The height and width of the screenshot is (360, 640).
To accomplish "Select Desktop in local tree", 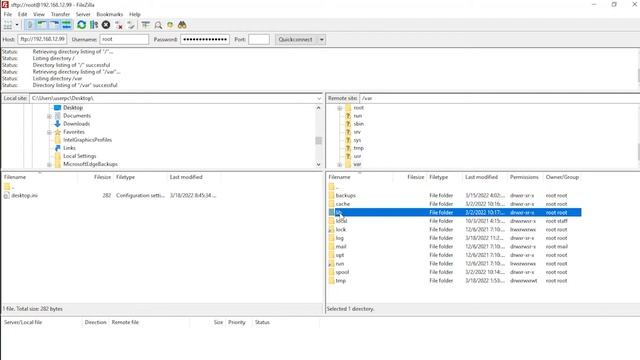I will coord(73,108).
